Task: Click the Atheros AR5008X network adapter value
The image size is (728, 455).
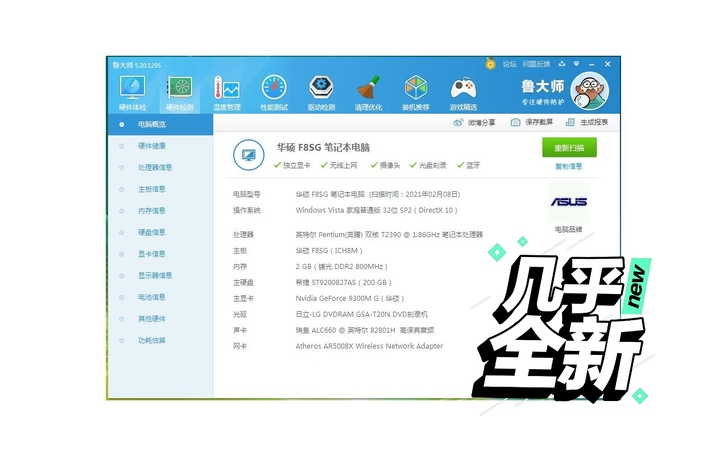Action: point(369,346)
